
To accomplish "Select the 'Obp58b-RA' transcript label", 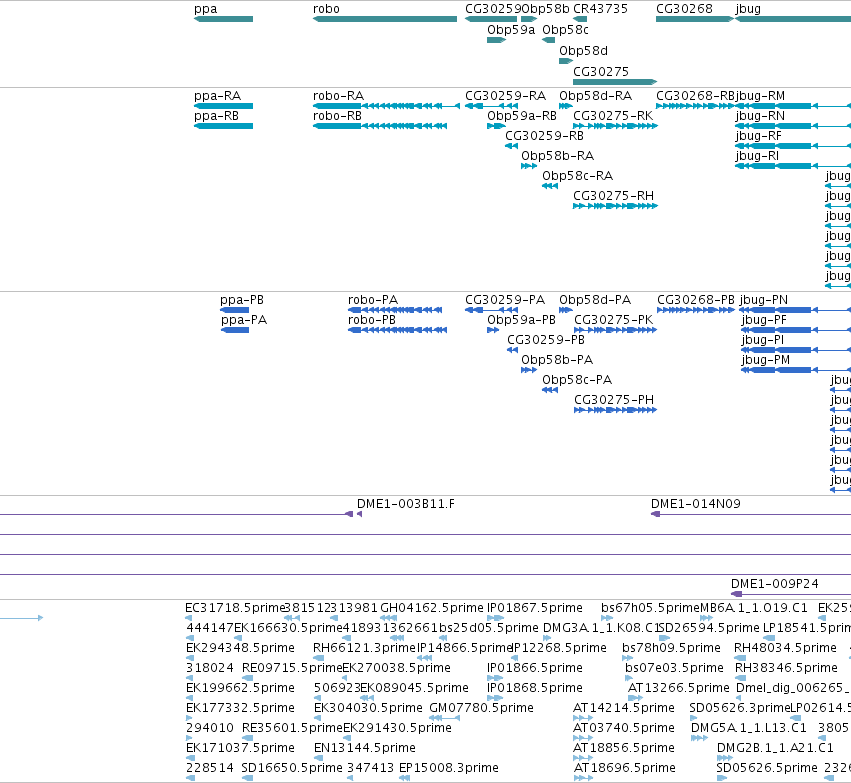I will pos(557,156).
